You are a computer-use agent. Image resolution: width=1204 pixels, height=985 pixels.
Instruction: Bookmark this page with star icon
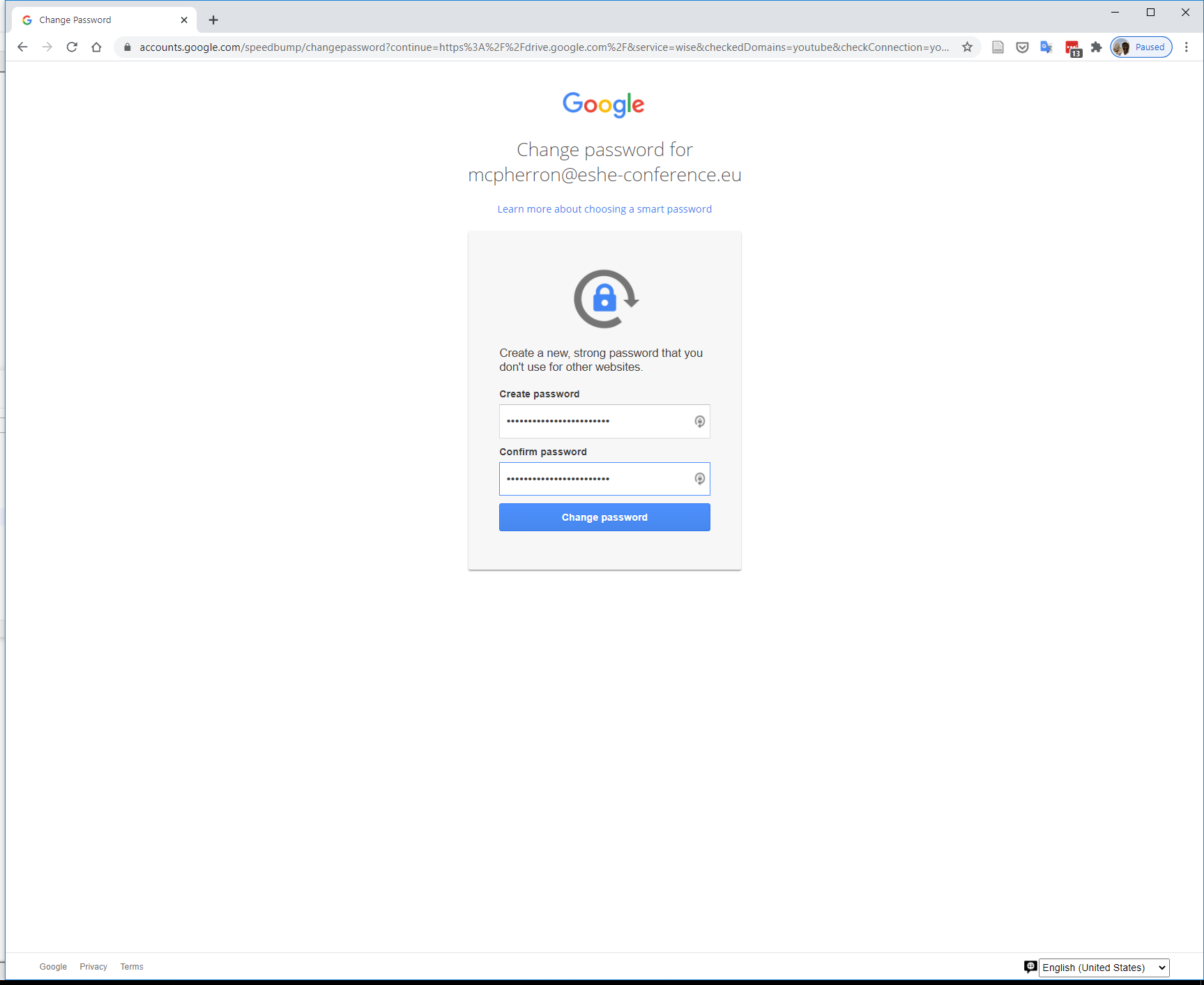tap(967, 47)
